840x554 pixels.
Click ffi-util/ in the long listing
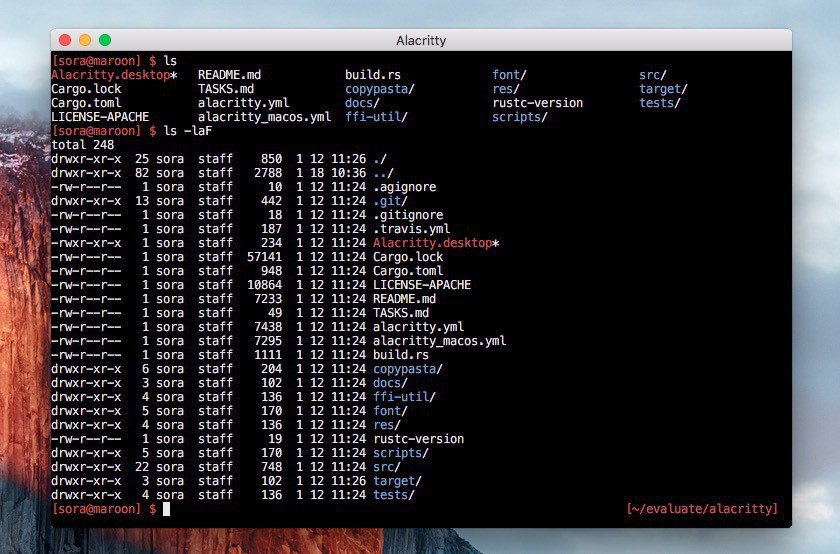click(404, 396)
